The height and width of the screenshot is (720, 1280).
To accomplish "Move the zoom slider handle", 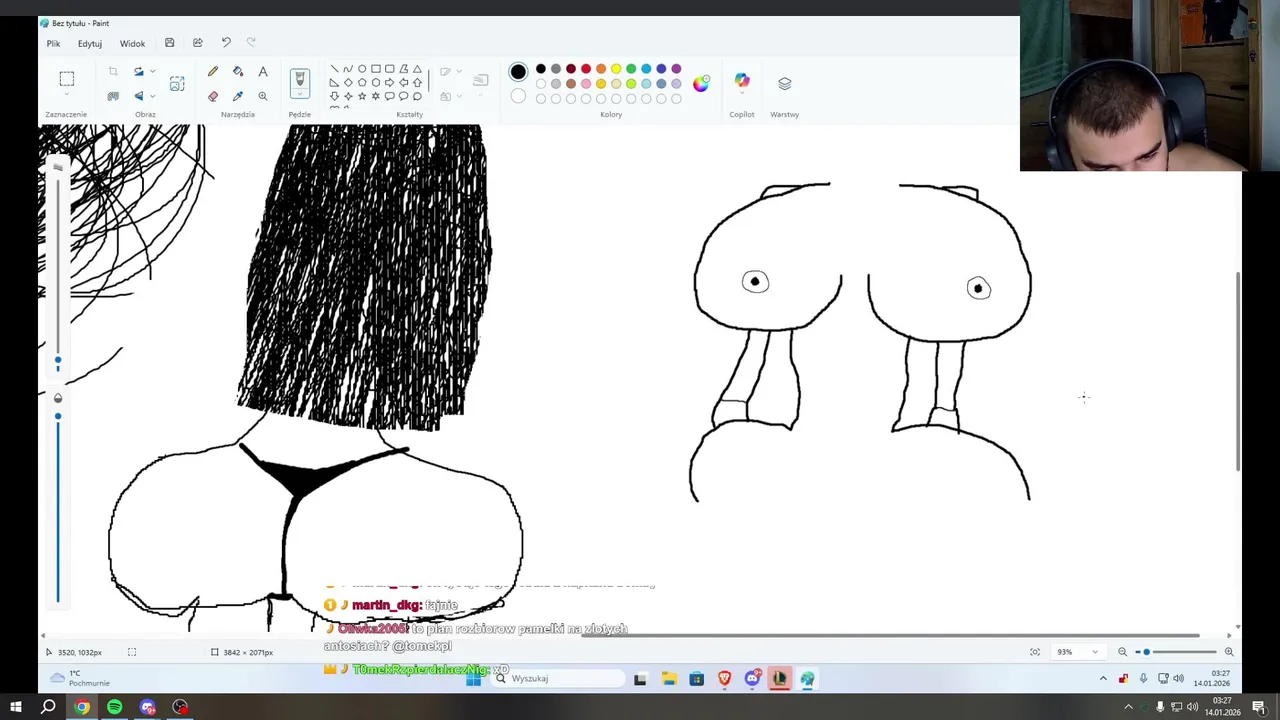I will 1147,652.
